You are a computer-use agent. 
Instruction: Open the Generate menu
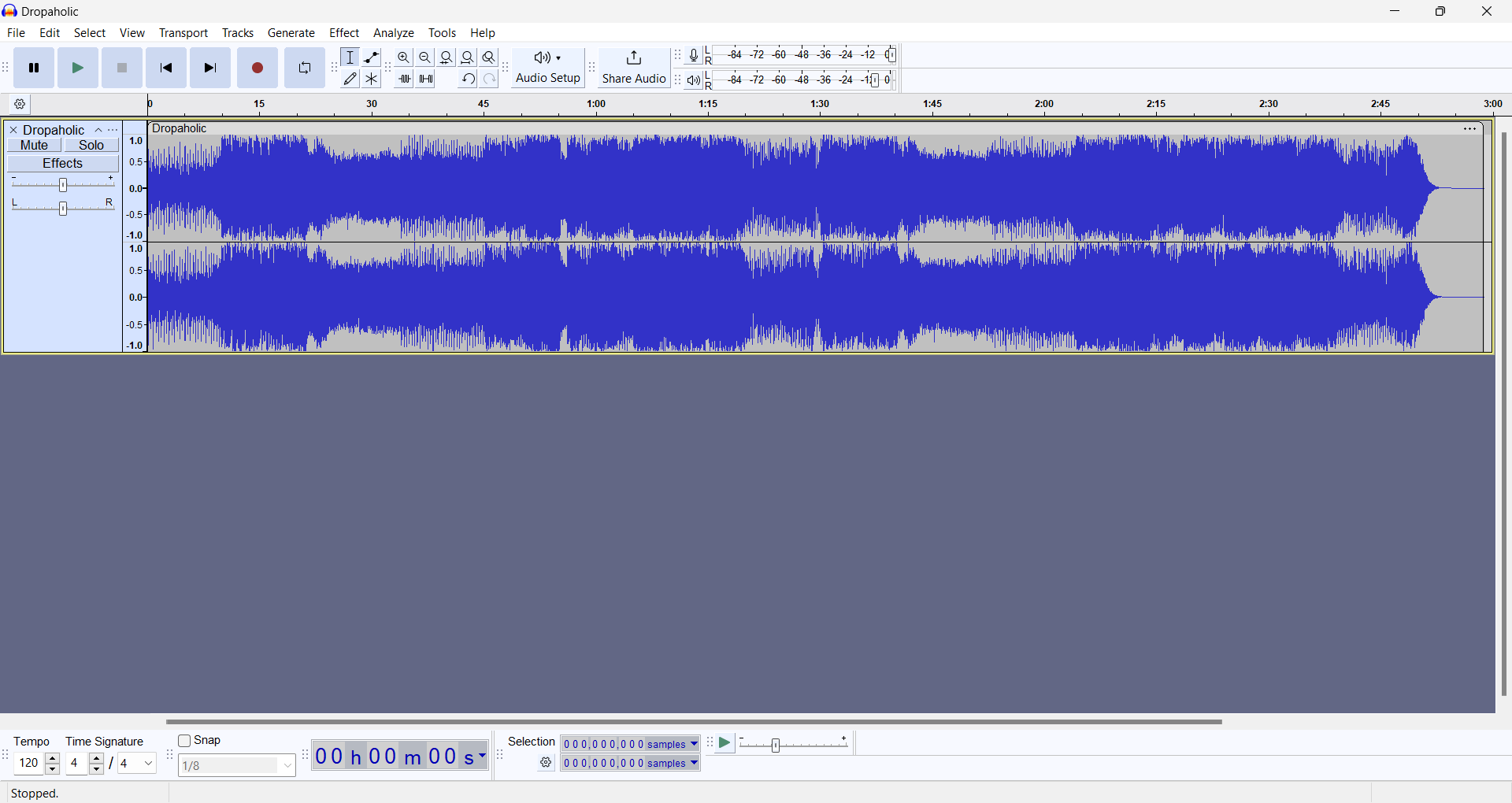coord(292,33)
